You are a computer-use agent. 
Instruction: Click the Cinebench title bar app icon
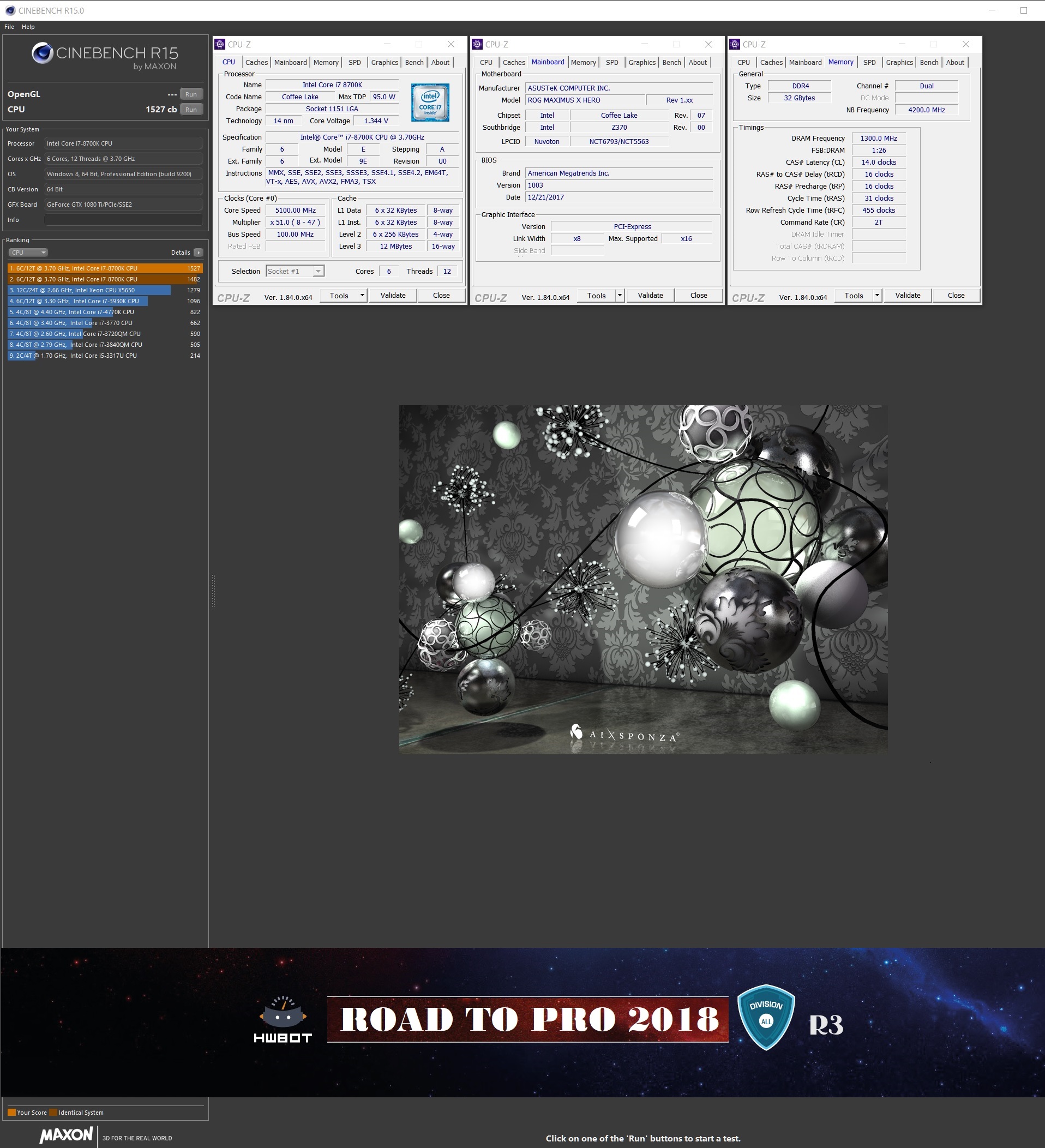point(10,10)
